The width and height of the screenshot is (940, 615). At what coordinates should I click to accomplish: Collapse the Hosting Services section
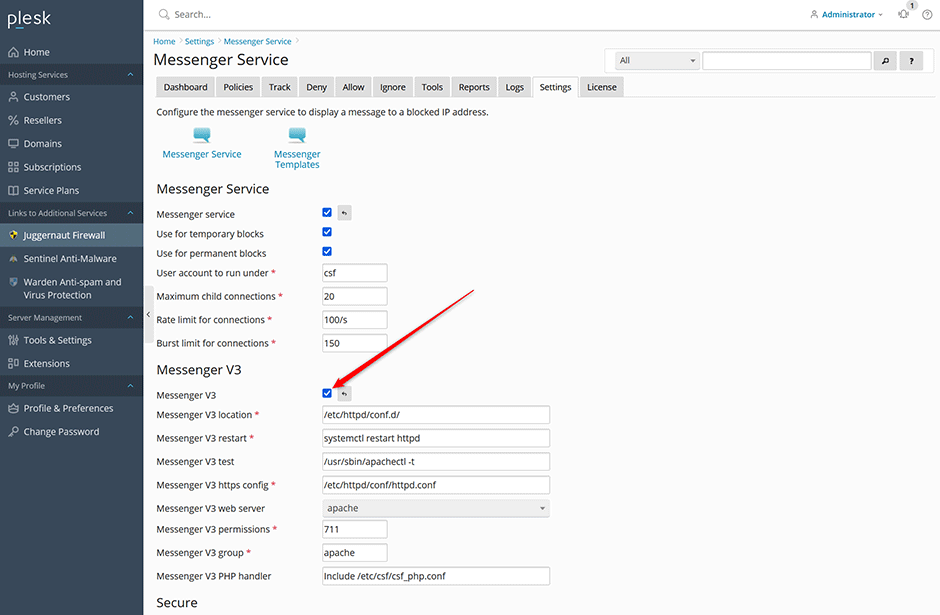click(x=130, y=74)
